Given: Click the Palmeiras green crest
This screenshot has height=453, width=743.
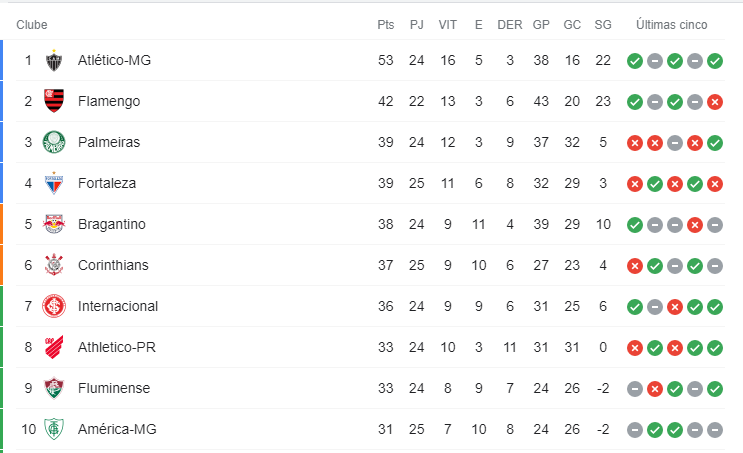Looking at the screenshot, I should coord(54,142).
